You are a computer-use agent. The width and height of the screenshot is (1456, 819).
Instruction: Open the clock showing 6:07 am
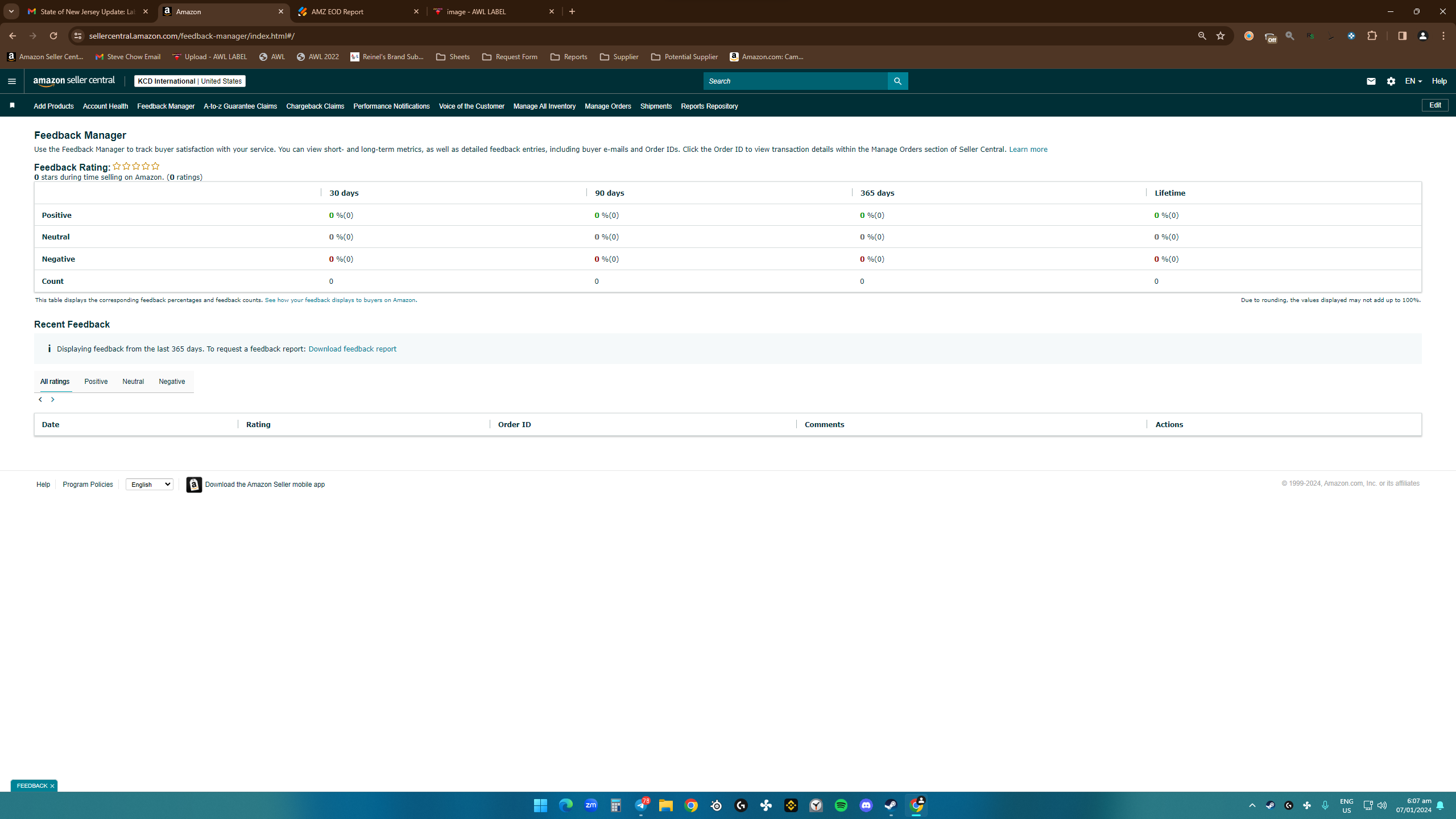pos(1413,805)
